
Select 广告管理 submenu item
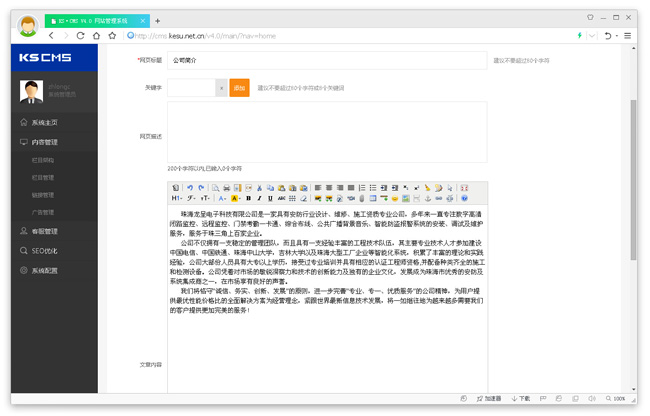pyautogui.click(x=43, y=212)
